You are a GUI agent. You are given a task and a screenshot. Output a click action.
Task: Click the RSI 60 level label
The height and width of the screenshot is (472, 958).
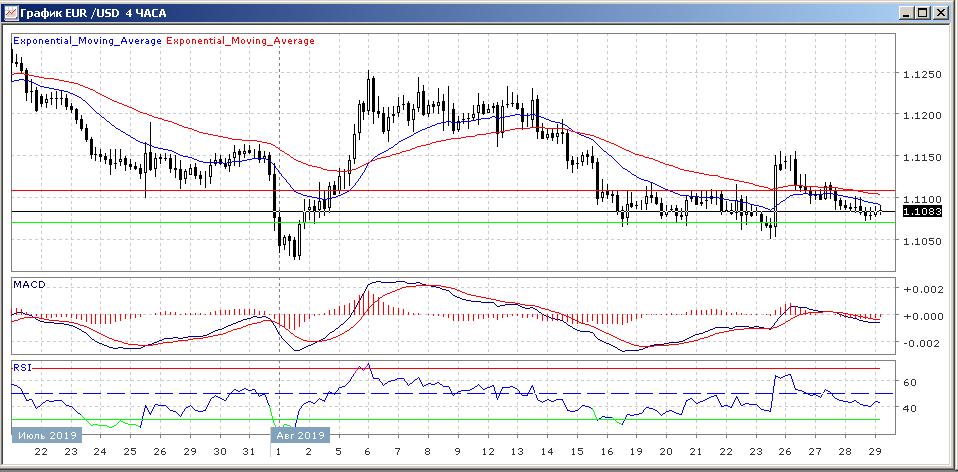910,382
